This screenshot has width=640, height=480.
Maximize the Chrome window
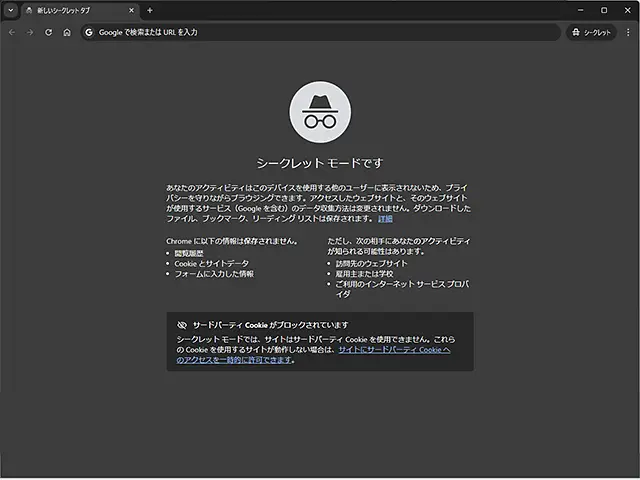(x=603, y=10)
